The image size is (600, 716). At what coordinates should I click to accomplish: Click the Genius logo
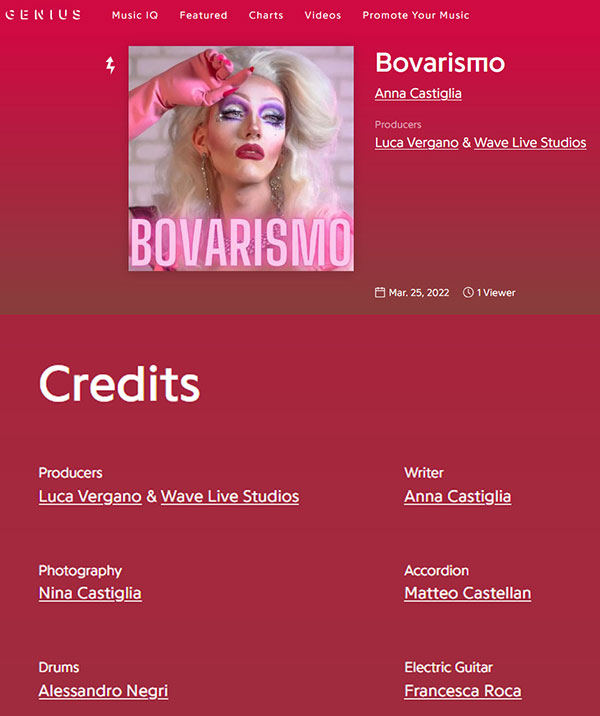(x=43, y=15)
